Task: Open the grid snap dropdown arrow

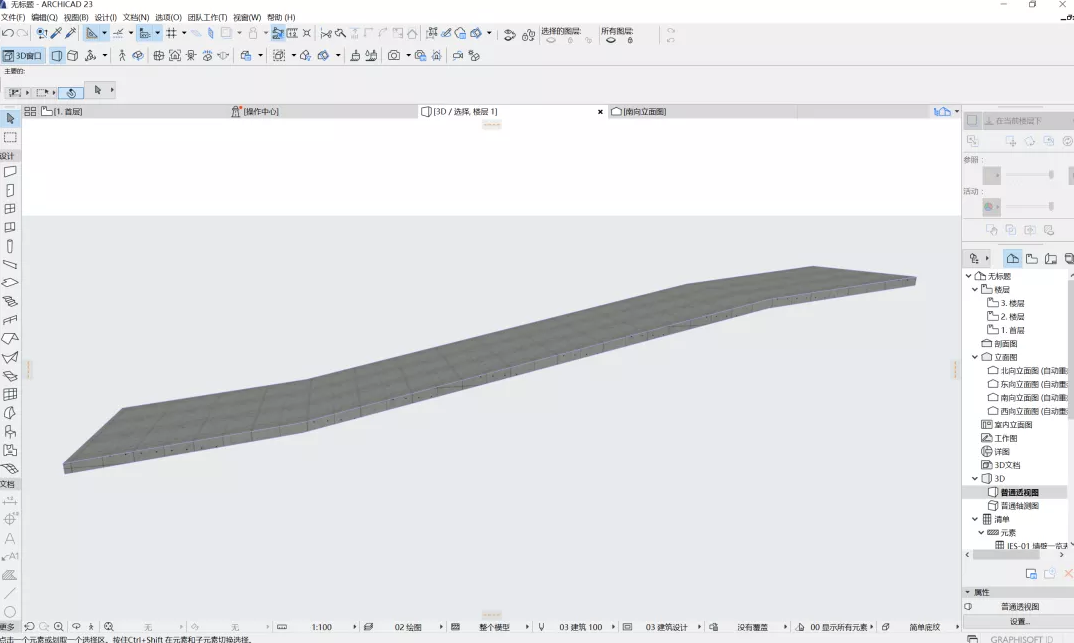Action: click(184, 33)
